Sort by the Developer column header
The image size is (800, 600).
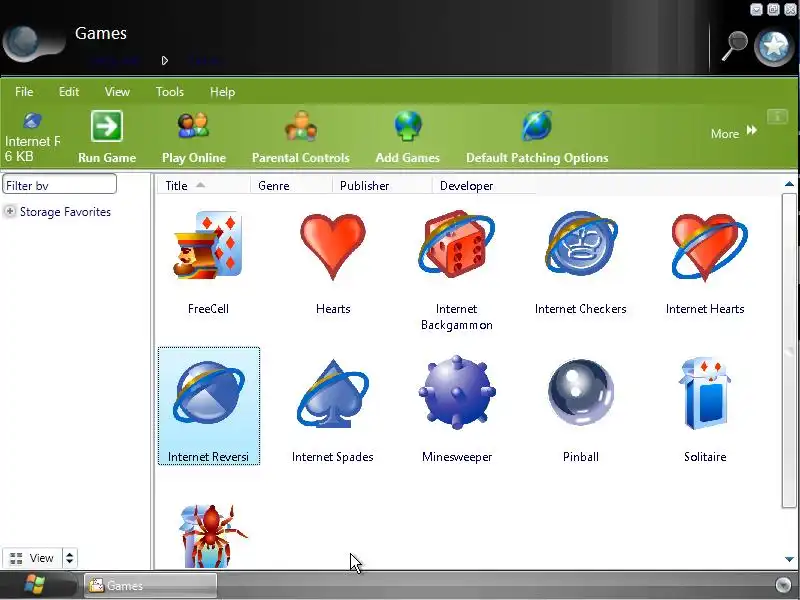(x=484, y=186)
